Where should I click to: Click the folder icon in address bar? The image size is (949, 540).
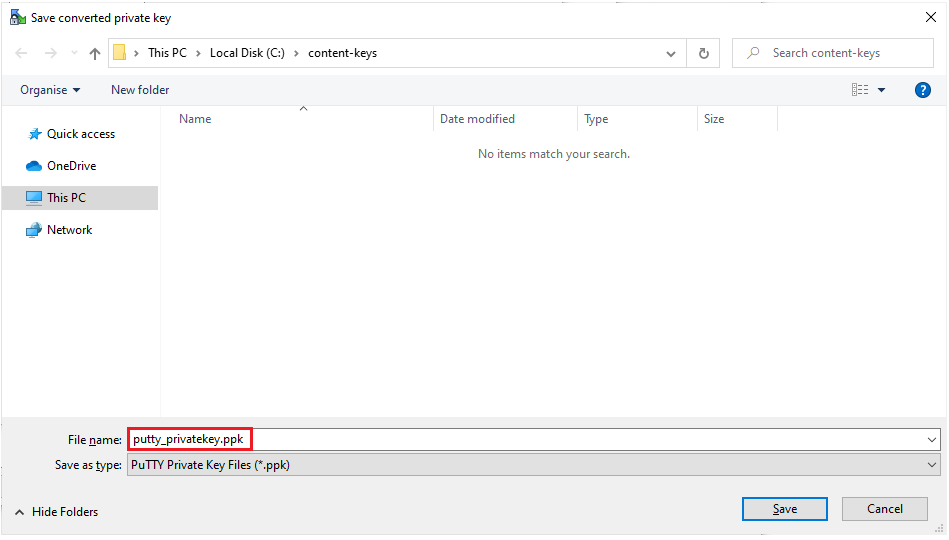(x=120, y=53)
